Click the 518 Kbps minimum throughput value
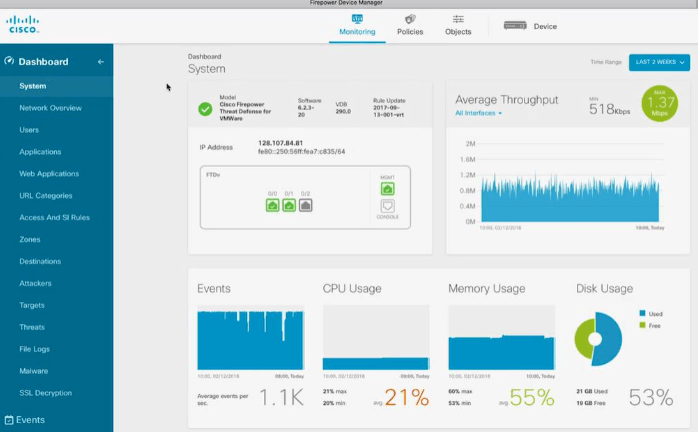This screenshot has height=432, width=698. click(x=609, y=109)
